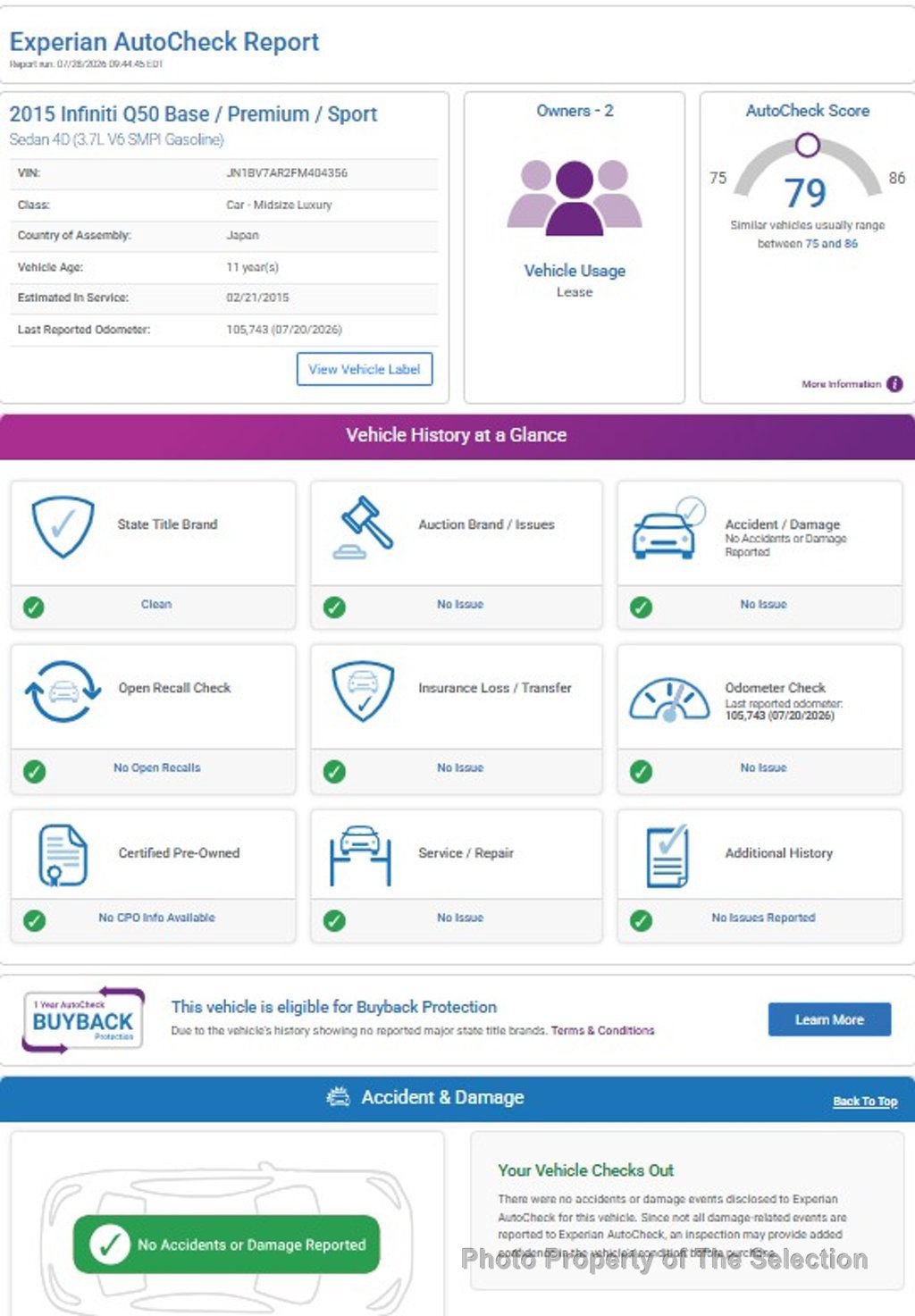
Task: Click the Vehicle History at a Glance banner
Action: tap(457, 436)
